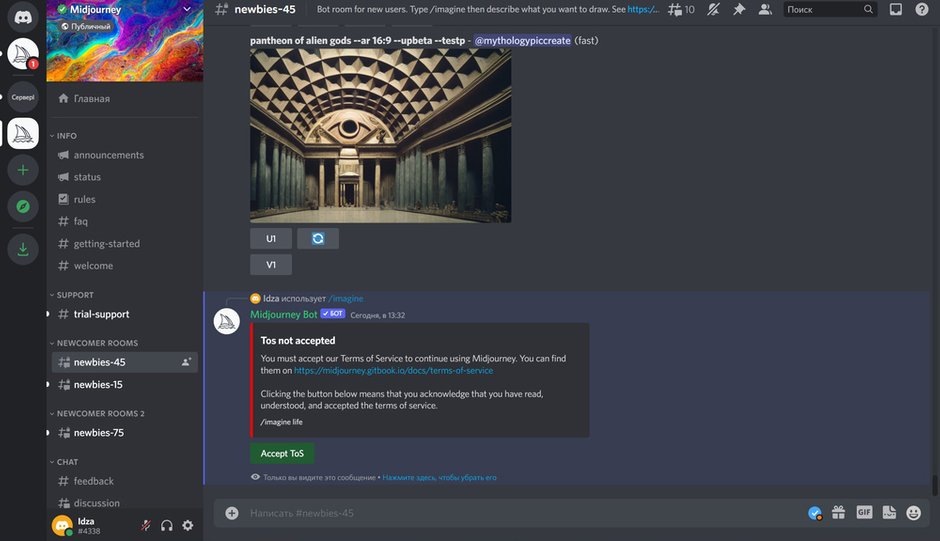Open the emoji picker
The width and height of the screenshot is (940, 541).
click(914, 513)
